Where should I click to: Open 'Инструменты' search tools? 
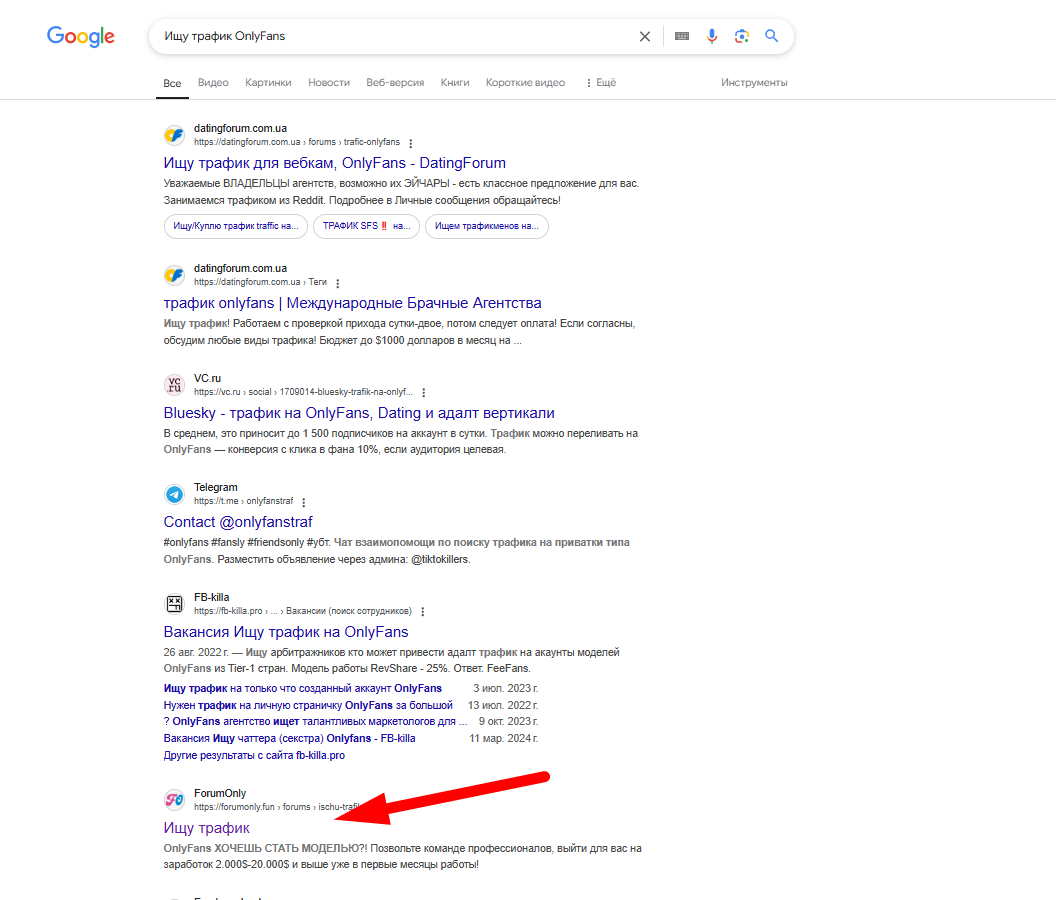point(754,82)
